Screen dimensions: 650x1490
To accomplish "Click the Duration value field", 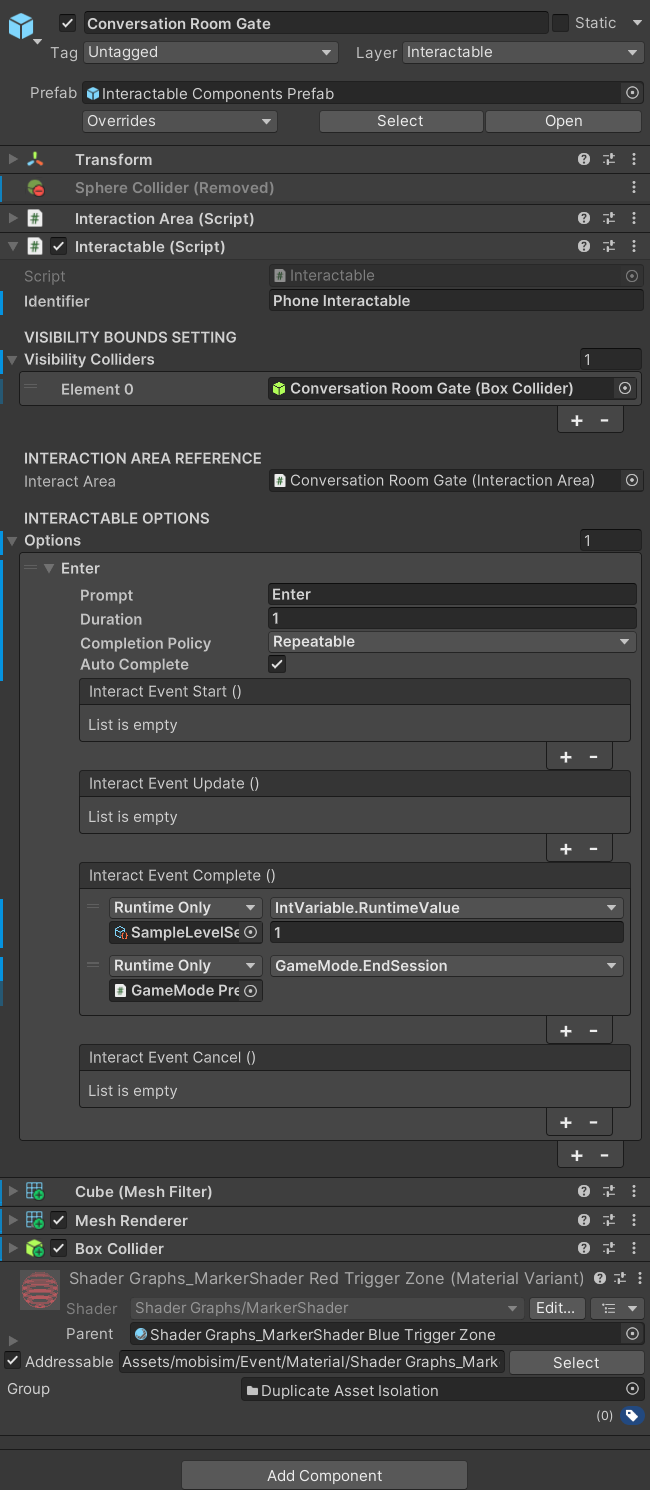I will 453,618.
